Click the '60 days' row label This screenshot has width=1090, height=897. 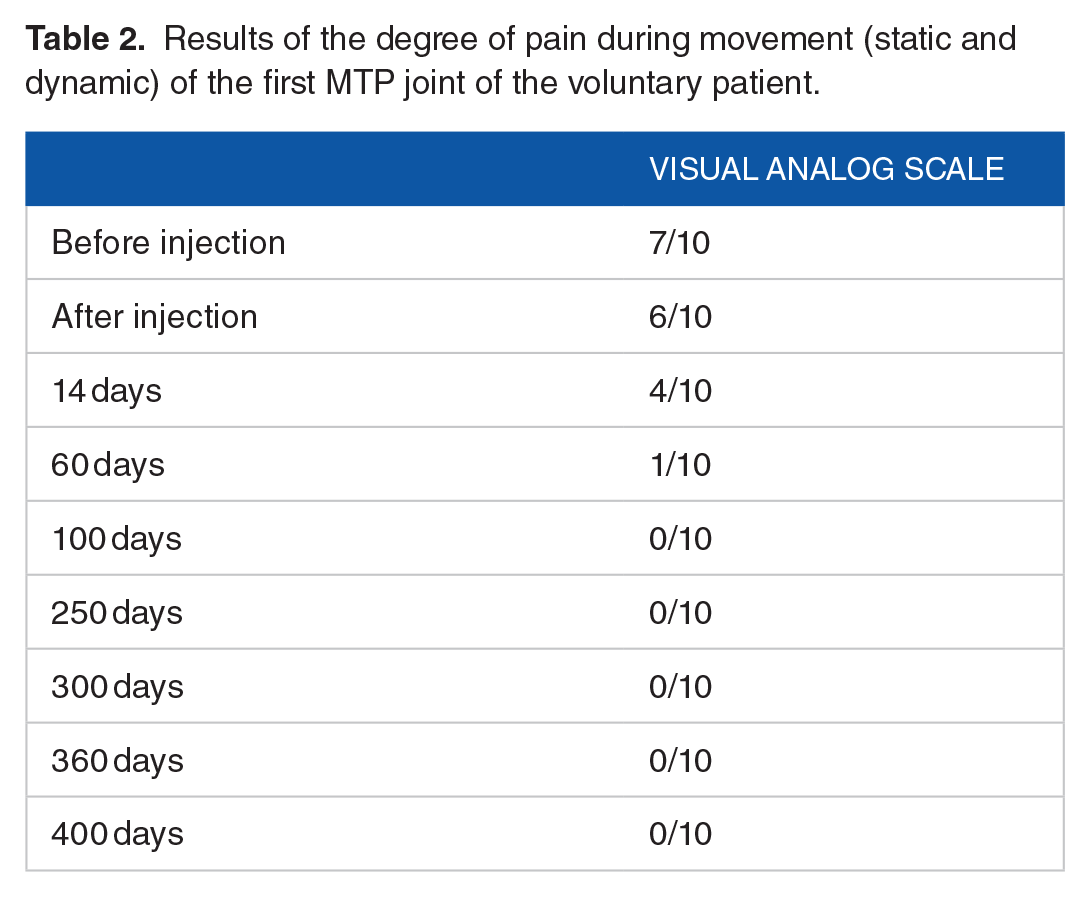pos(108,465)
